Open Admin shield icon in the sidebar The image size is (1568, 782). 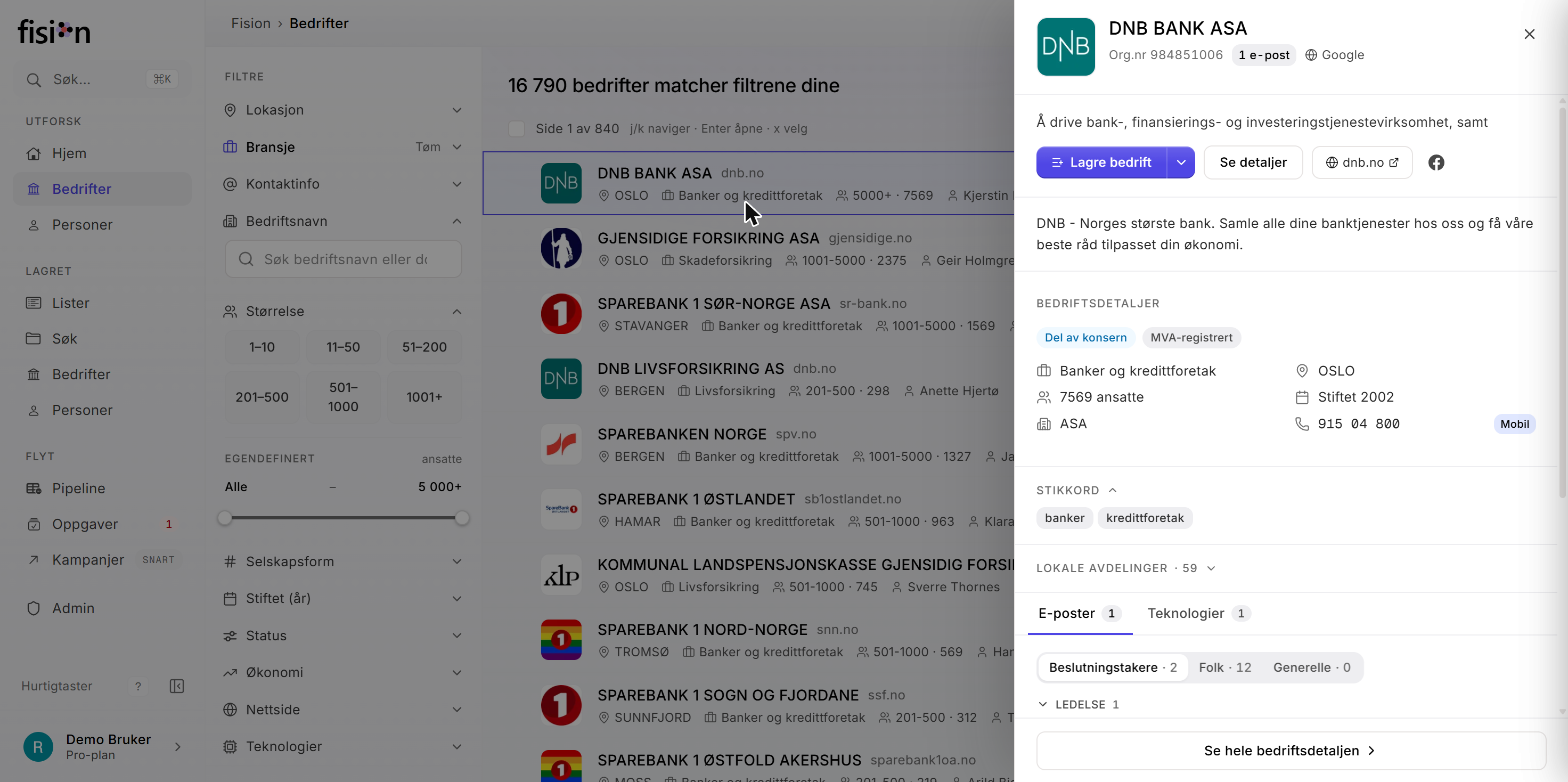[33, 608]
